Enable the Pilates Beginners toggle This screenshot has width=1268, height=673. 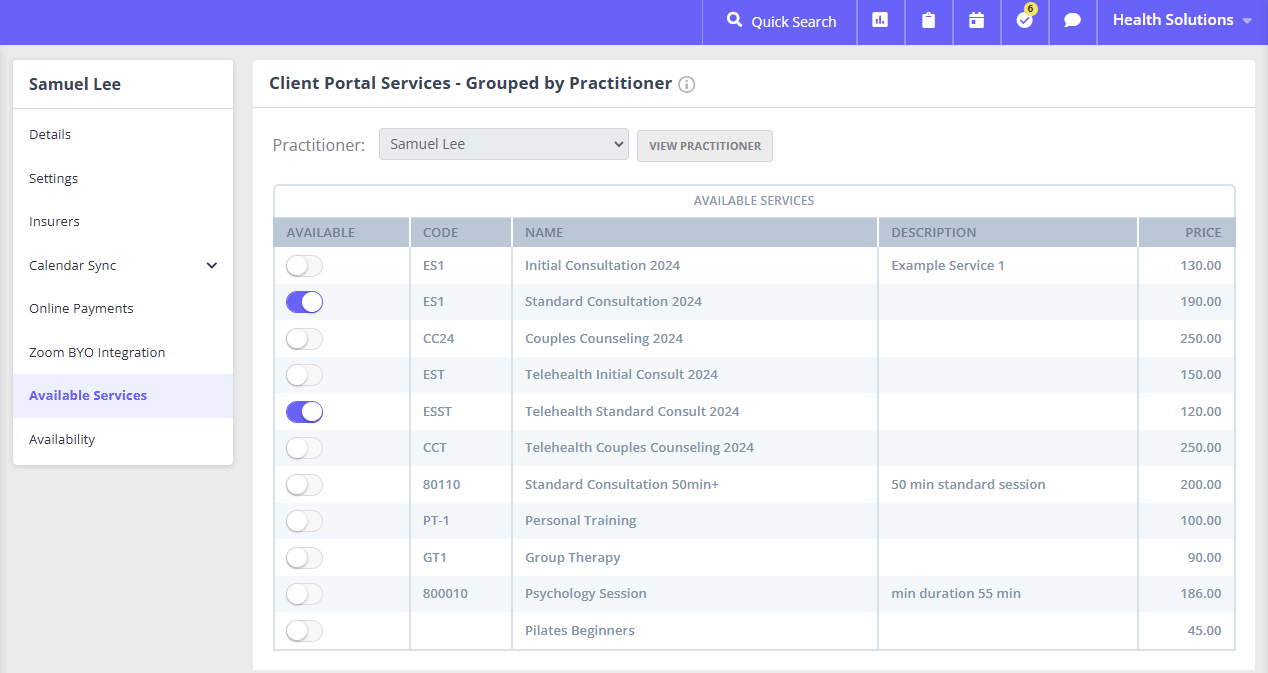coord(304,631)
